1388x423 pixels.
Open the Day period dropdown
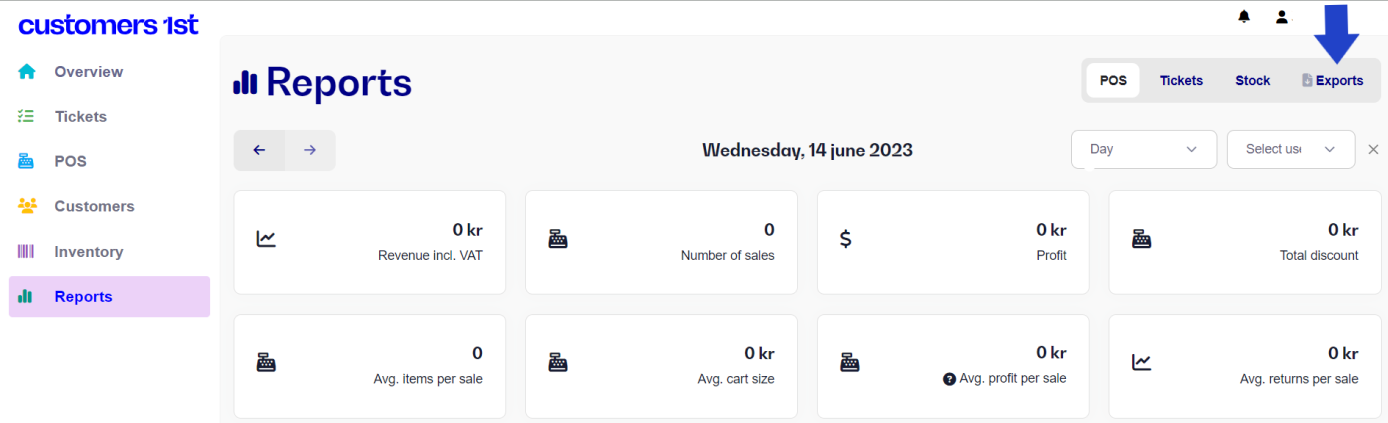[x=1144, y=149]
